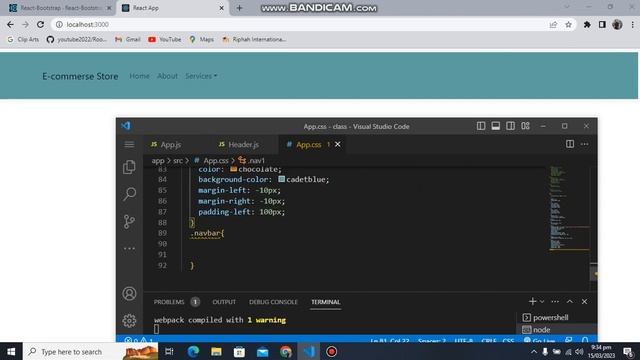This screenshot has width=640, height=360.
Task: Open Chrome extensions puzzle icon
Action: click(x=587, y=24)
